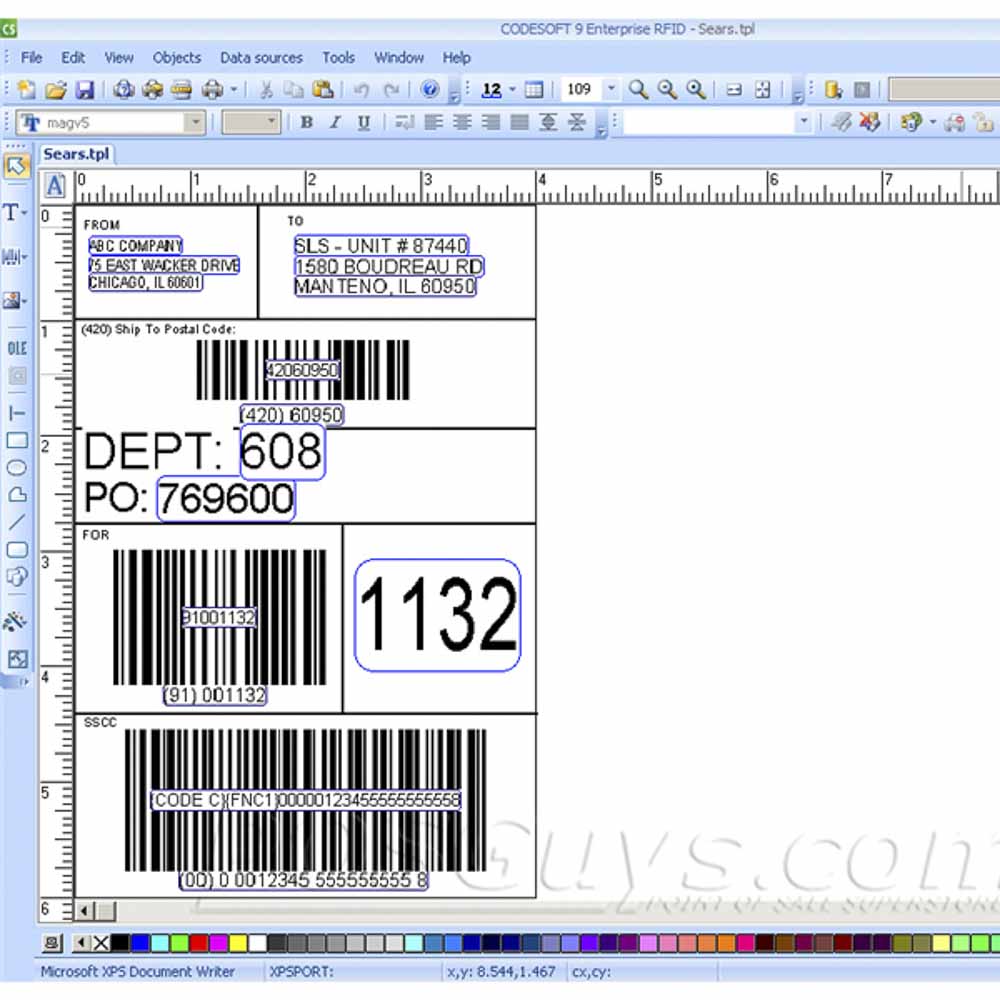Toggle underline formatting

tap(362, 122)
